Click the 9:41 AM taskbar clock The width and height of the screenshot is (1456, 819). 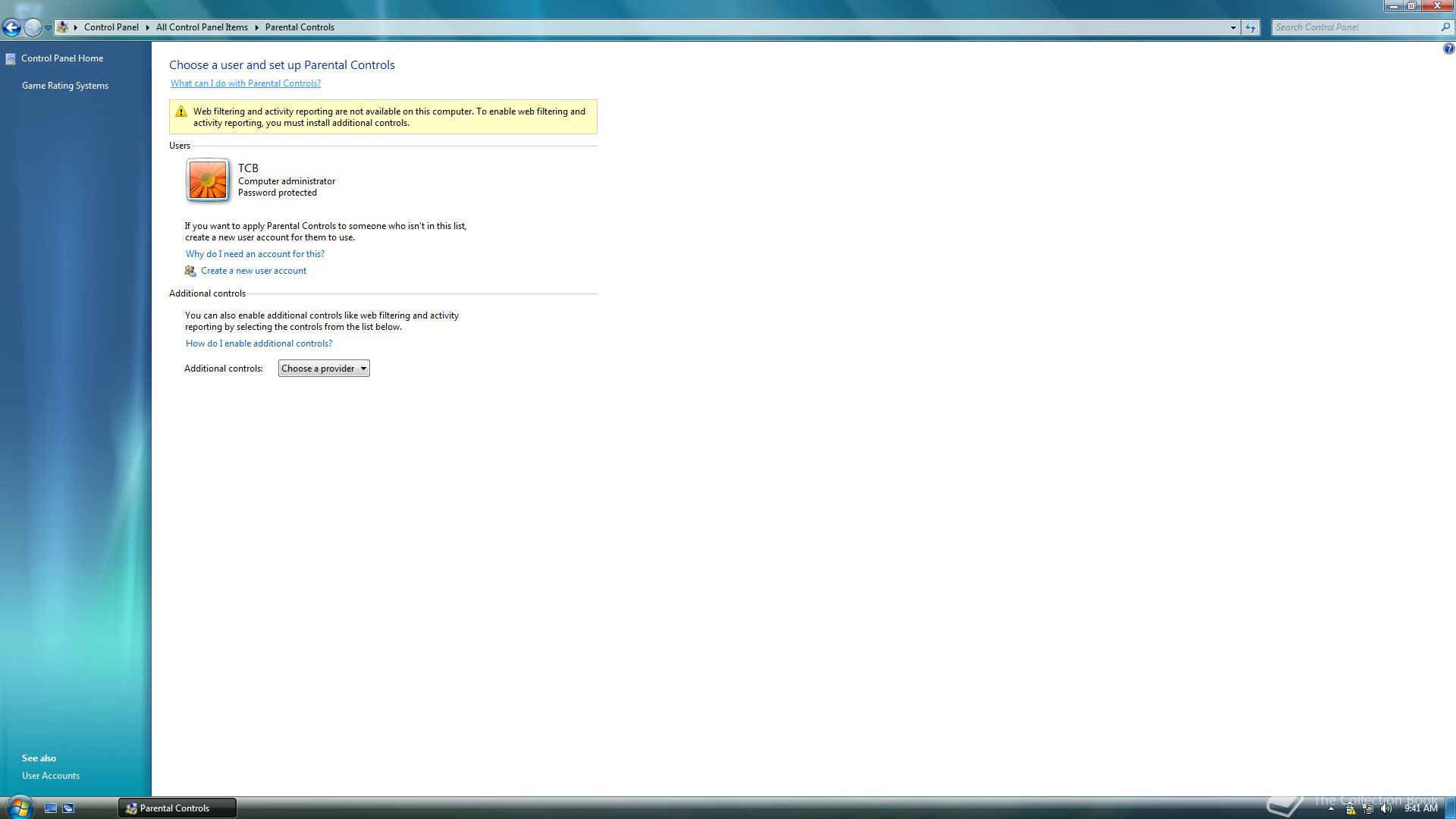coord(1420,808)
